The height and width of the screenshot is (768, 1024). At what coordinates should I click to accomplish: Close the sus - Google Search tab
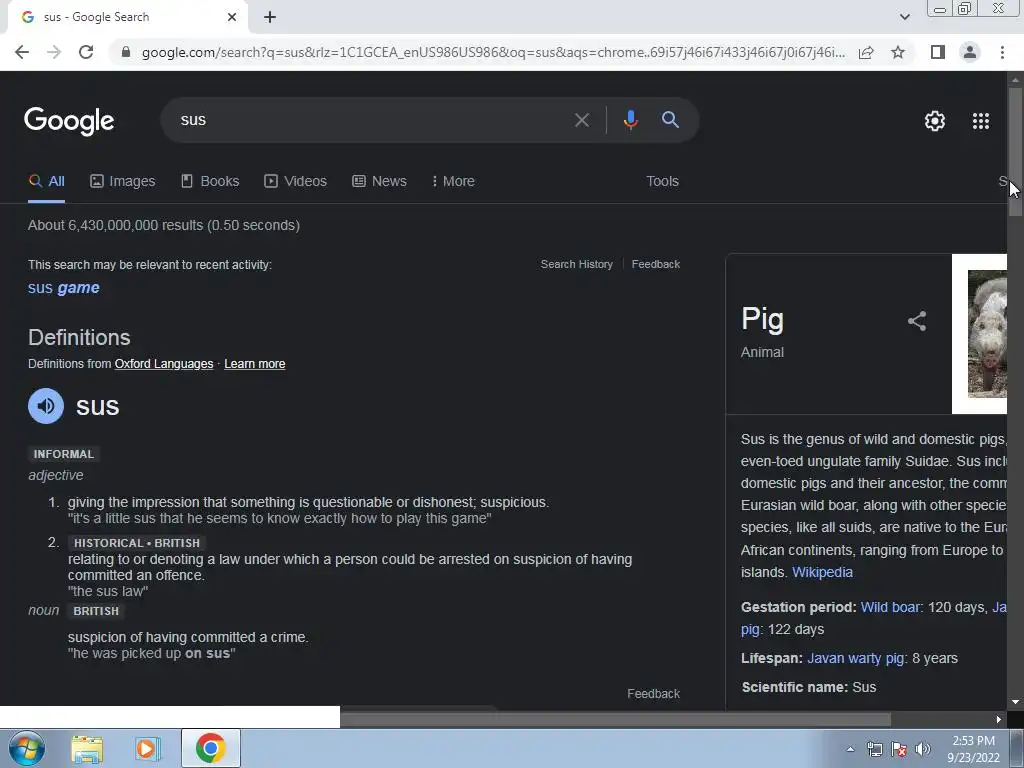232,17
